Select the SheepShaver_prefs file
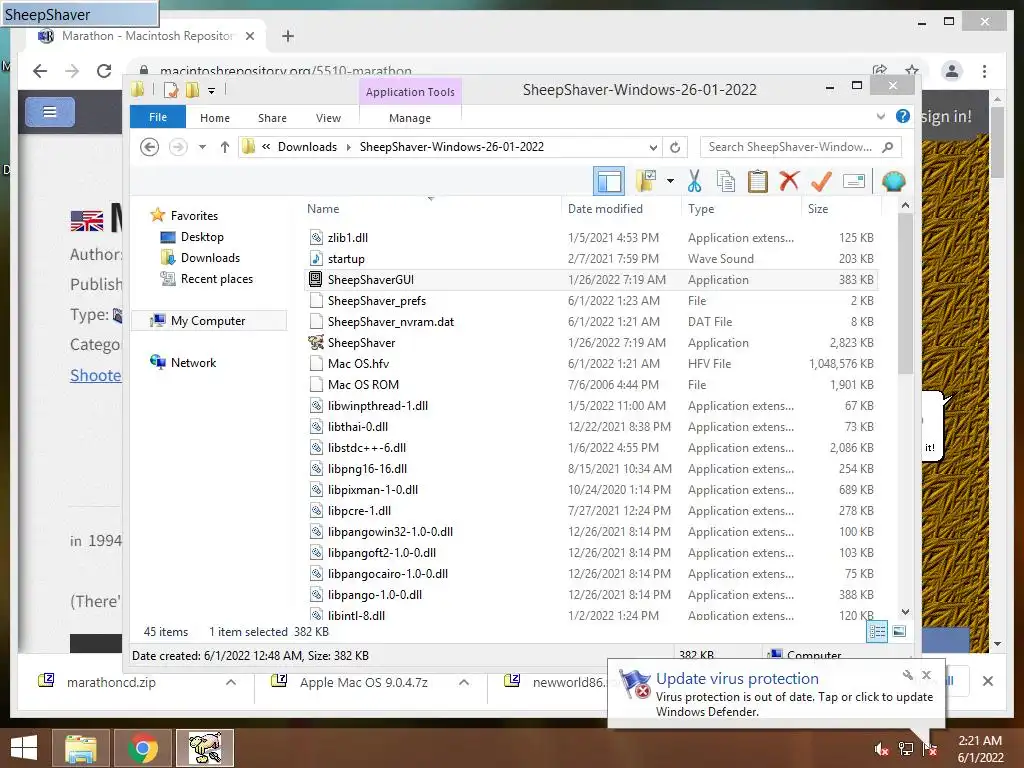The width and height of the screenshot is (1024, 768). click(x=592, y=300)
